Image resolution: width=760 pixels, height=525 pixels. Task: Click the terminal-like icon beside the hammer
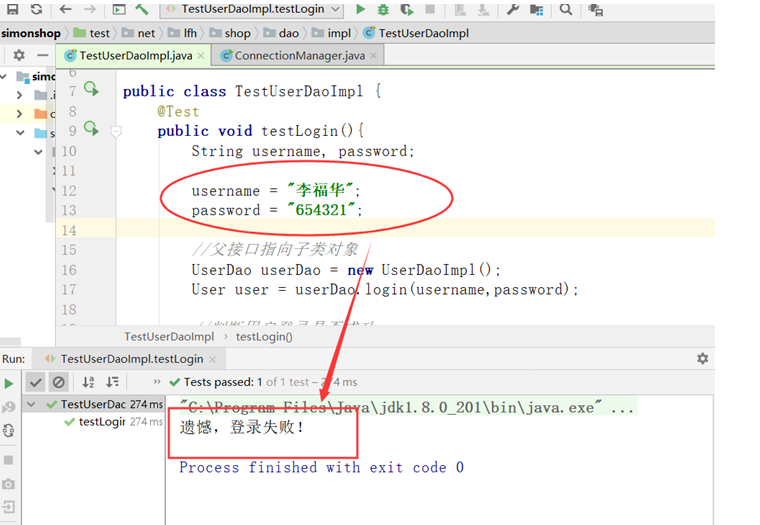click(x=119, y=9)
